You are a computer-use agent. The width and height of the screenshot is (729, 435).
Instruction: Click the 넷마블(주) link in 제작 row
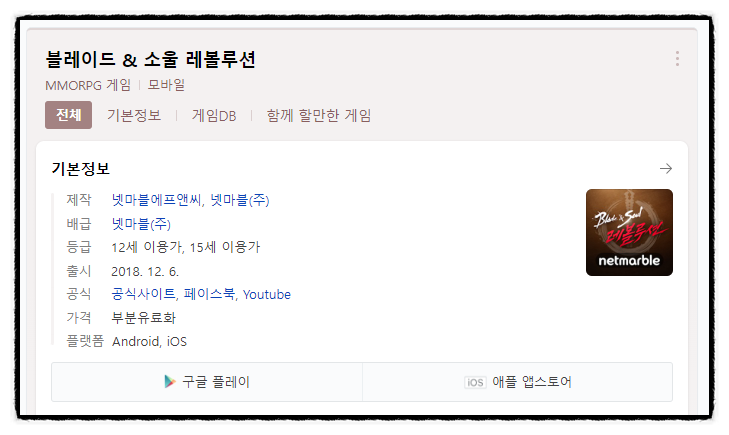[x=240, y=200]
